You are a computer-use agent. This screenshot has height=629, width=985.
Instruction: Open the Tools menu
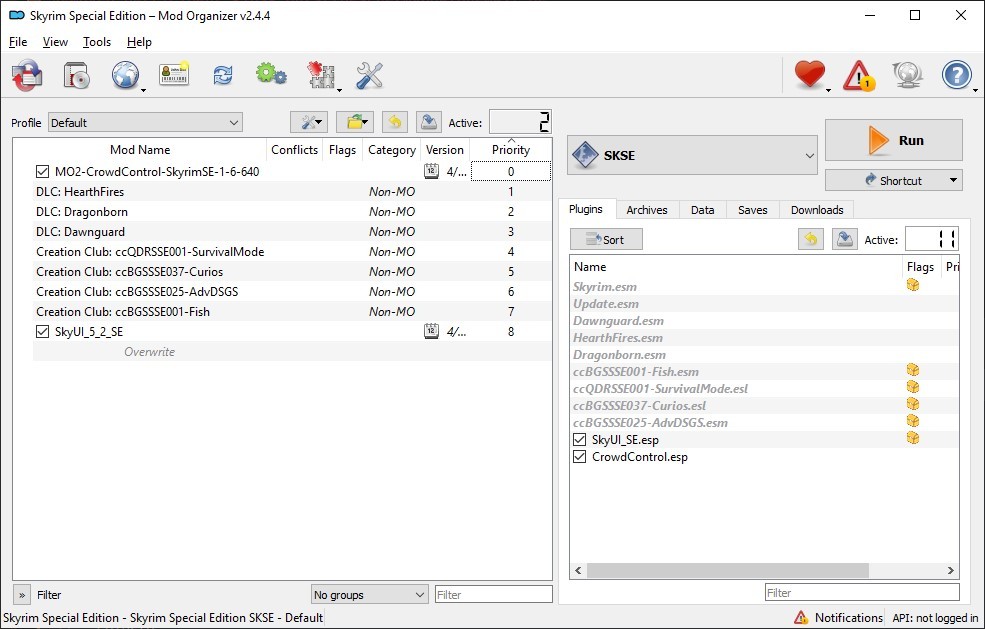coord(97,41)
